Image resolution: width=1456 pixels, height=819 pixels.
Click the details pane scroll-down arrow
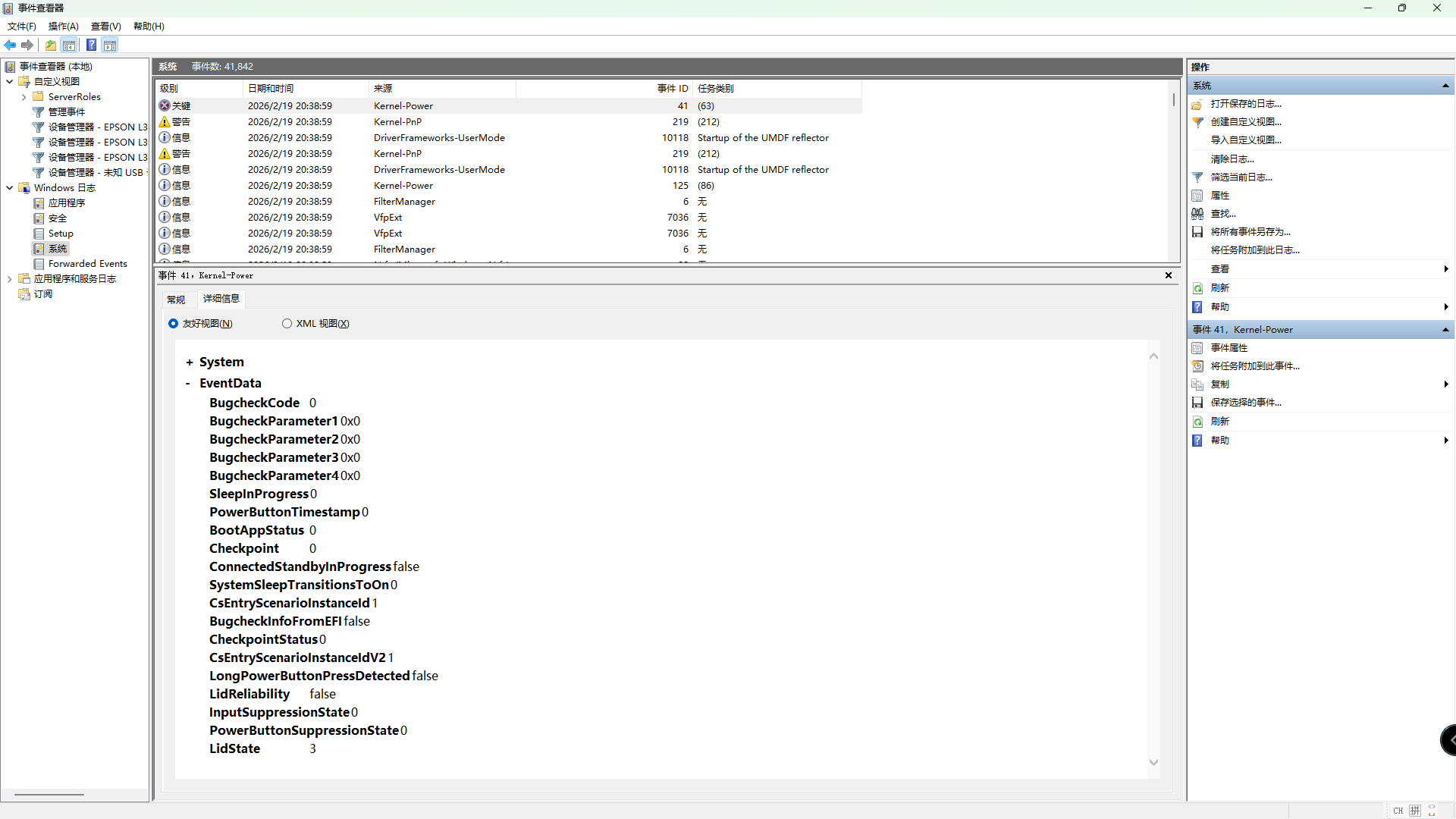point(1153,763)
